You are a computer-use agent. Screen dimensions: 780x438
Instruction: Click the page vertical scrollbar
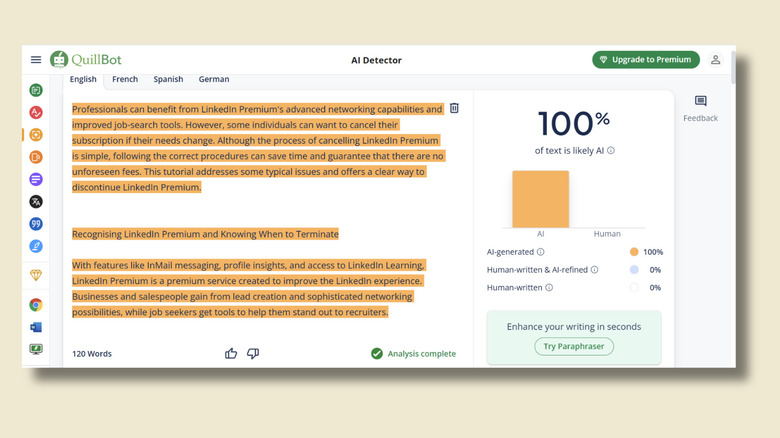pyautogui.click(x=733, y=66)
